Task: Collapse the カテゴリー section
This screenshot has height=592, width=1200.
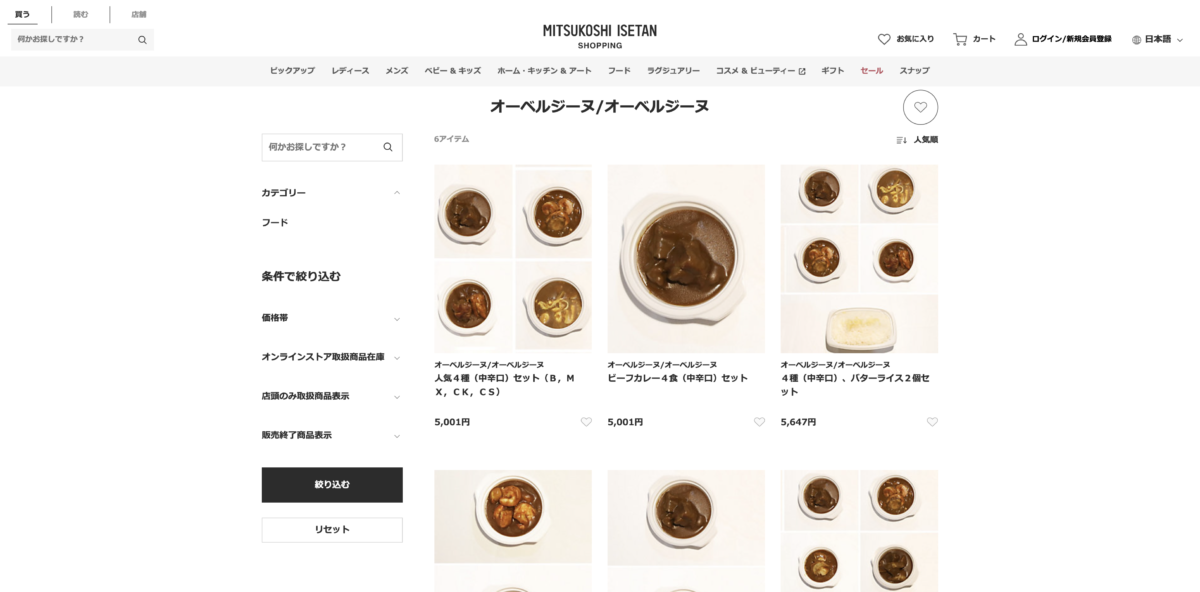Action: (x=332, y=193)
